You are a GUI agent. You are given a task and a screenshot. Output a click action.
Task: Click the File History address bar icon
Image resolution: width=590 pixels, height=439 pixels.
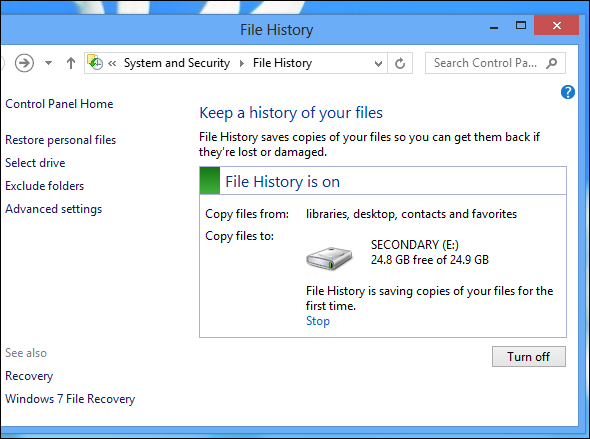click(x=95, y=62)
